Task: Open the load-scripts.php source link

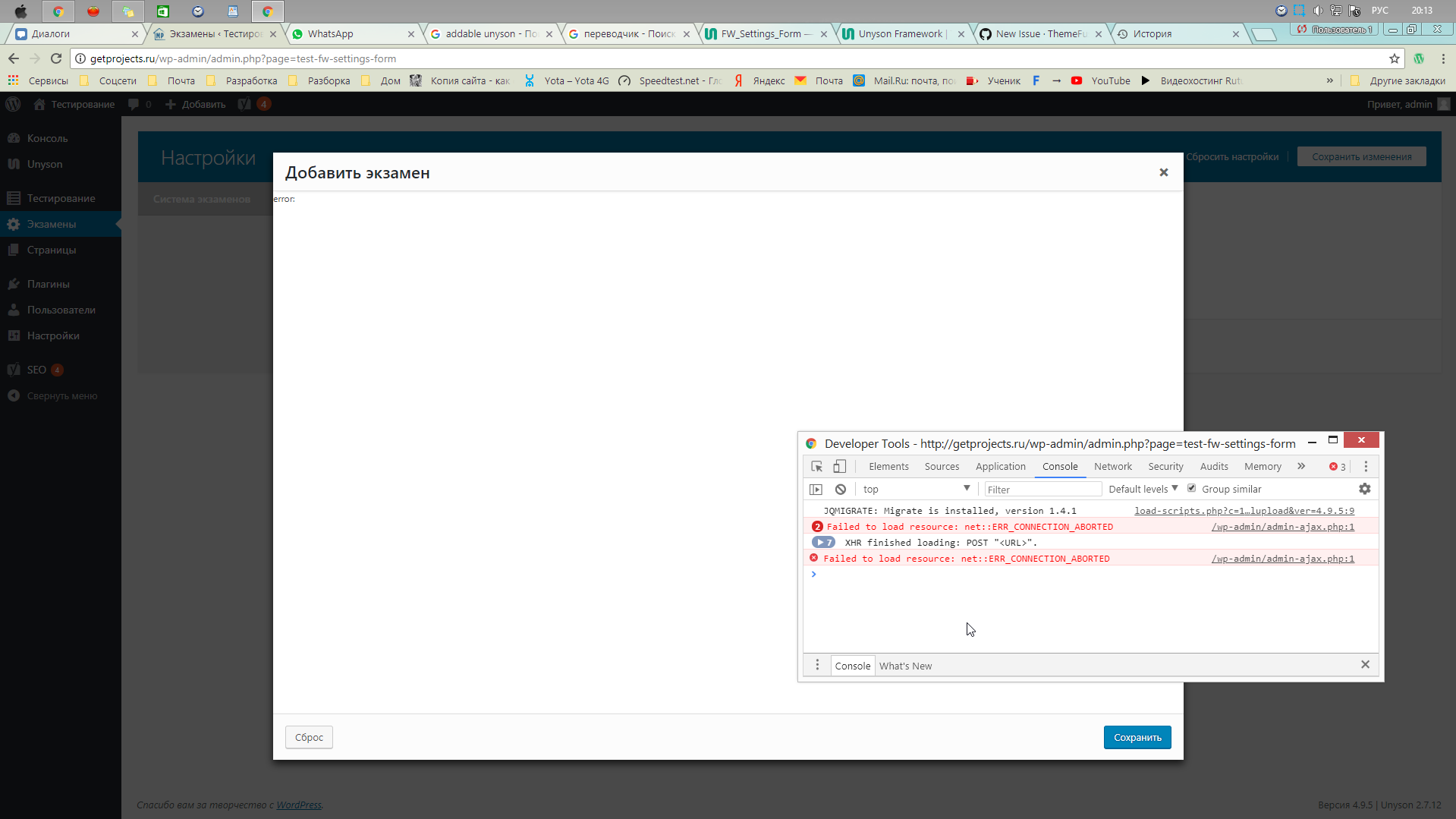Action: pos(1244,510)
